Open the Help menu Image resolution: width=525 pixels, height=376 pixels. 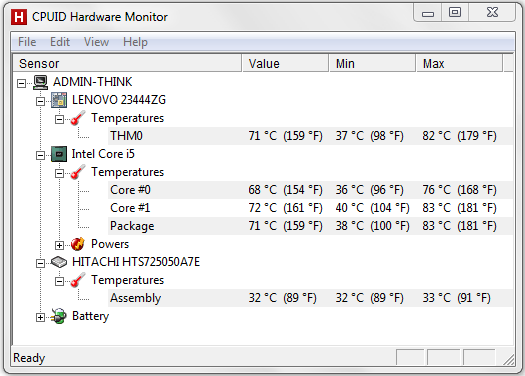[x=135, y=42]
